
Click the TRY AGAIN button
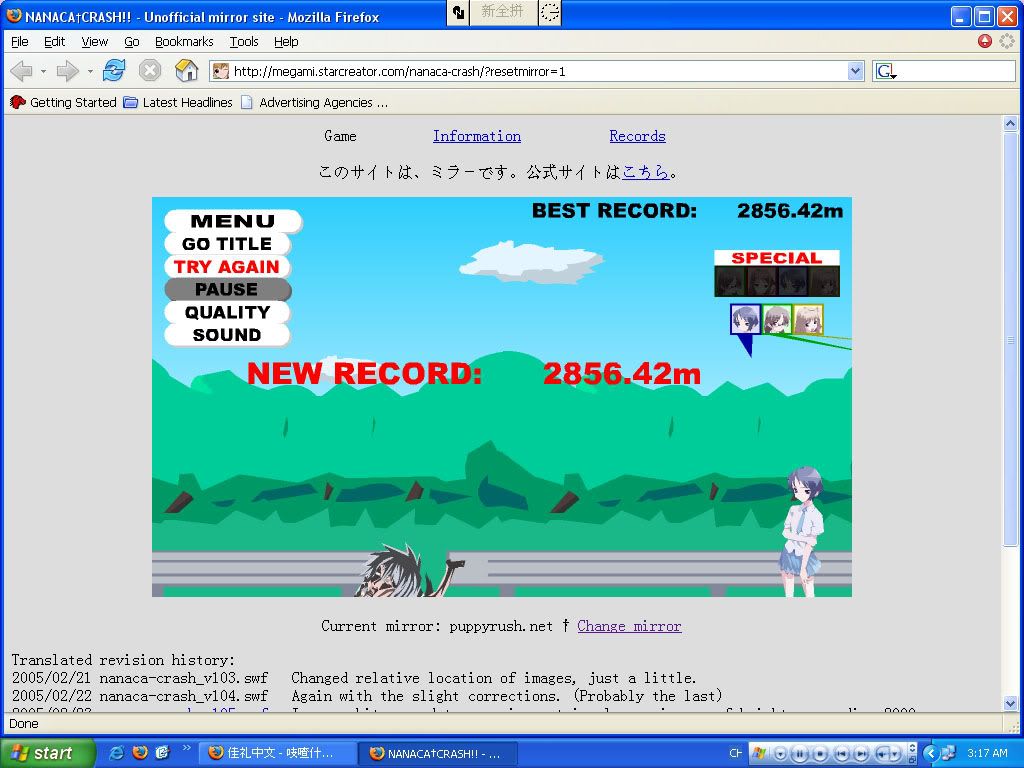pos(227,267)
